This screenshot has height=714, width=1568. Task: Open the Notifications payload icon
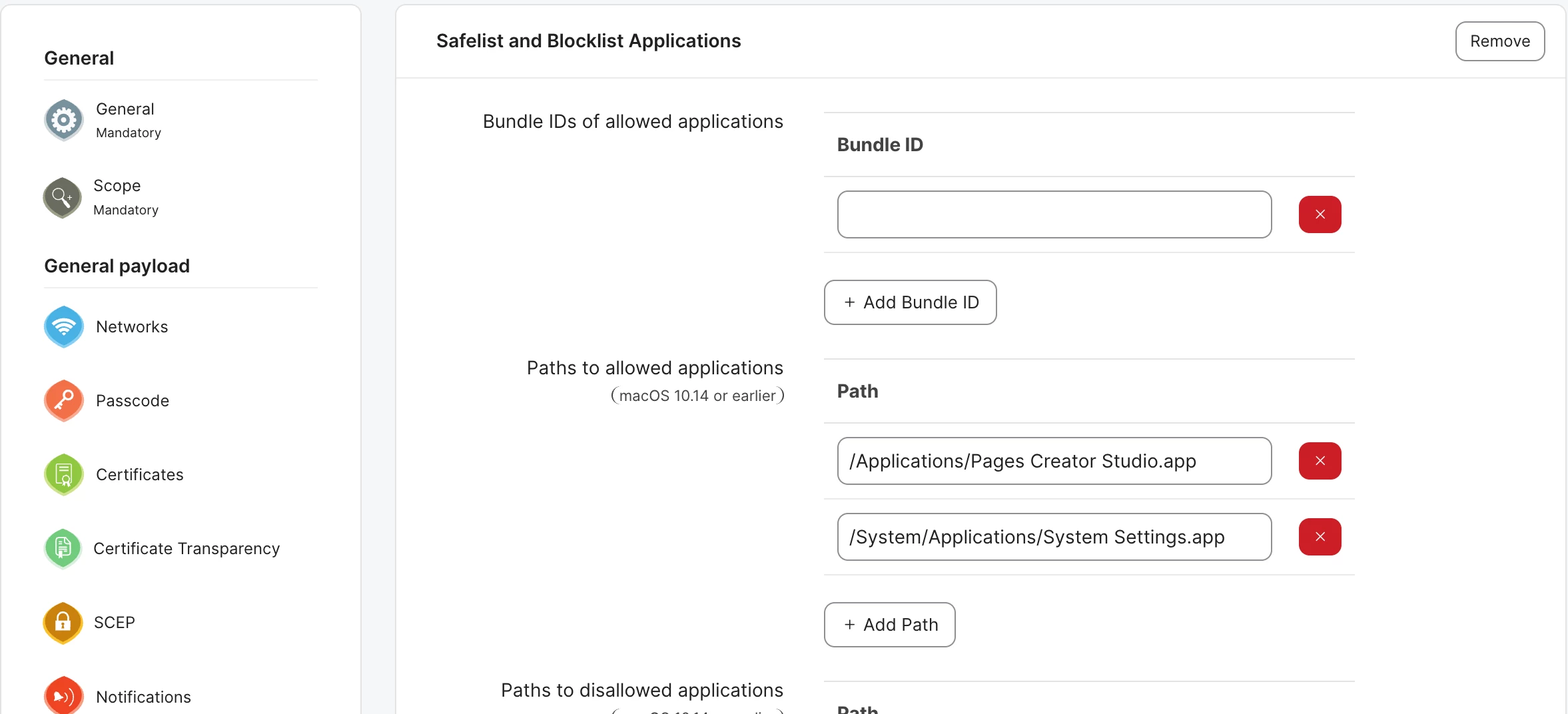click(63, 696)
